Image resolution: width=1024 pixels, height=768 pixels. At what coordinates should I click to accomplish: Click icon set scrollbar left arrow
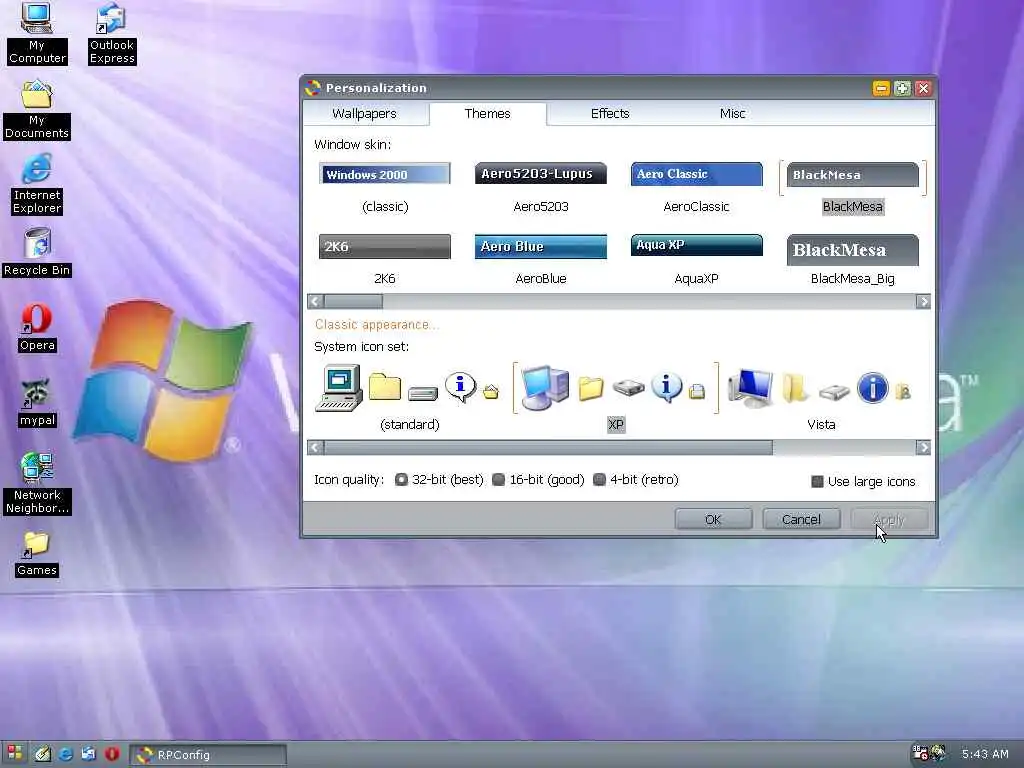coord(315,447)
